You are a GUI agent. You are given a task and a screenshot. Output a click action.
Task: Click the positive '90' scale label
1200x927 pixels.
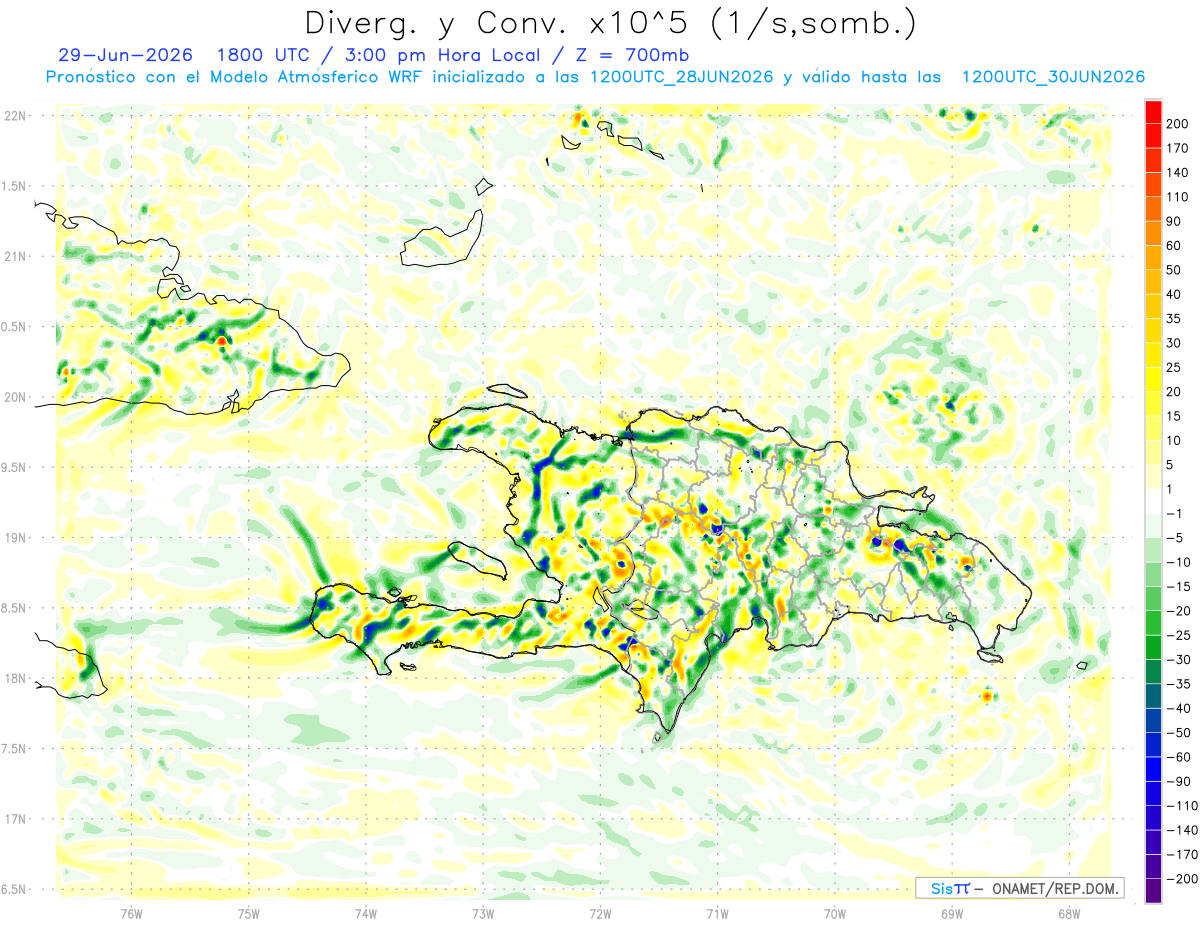click(x=1174, y=221)
